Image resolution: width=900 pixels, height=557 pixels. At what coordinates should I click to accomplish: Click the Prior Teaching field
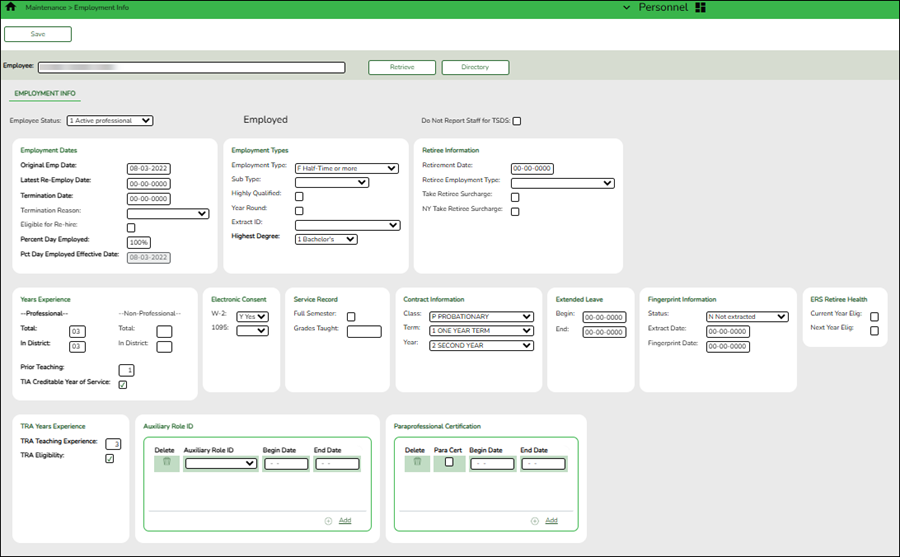126,370
